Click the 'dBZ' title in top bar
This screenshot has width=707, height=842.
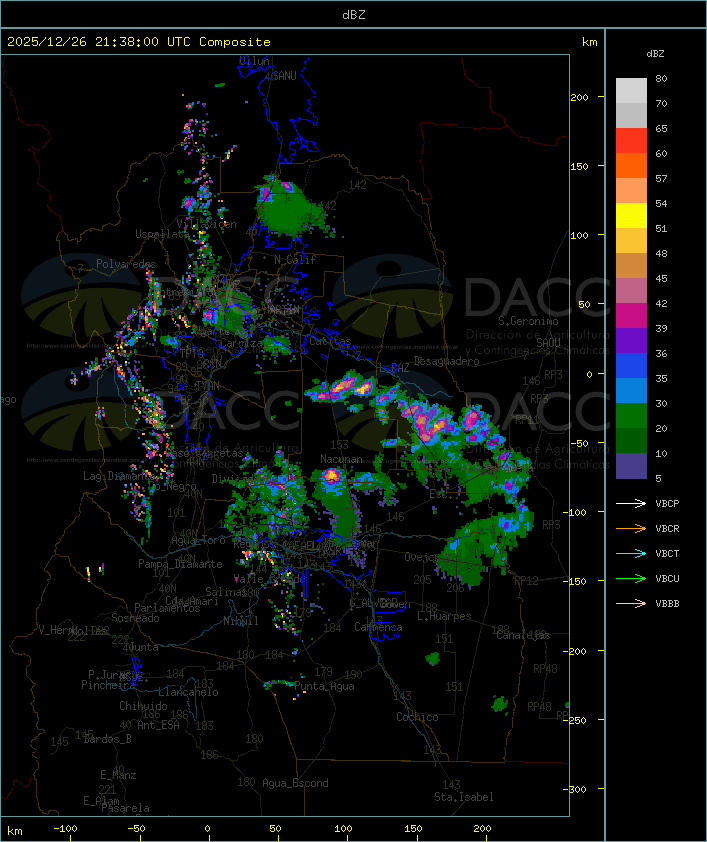coord(354,14)
